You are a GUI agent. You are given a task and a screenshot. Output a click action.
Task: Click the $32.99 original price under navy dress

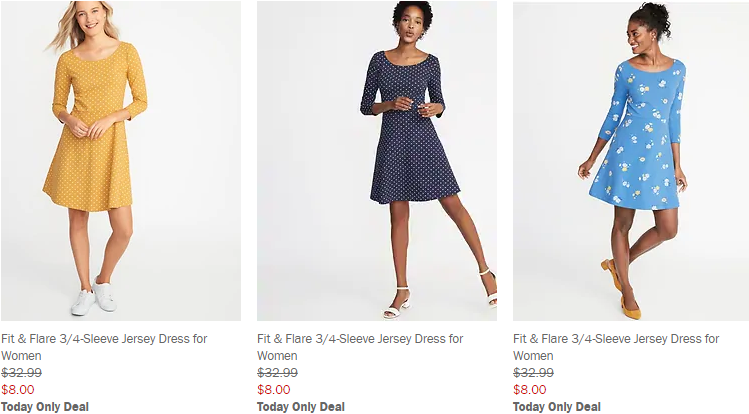pyautogui.click(x=277, y=373)
